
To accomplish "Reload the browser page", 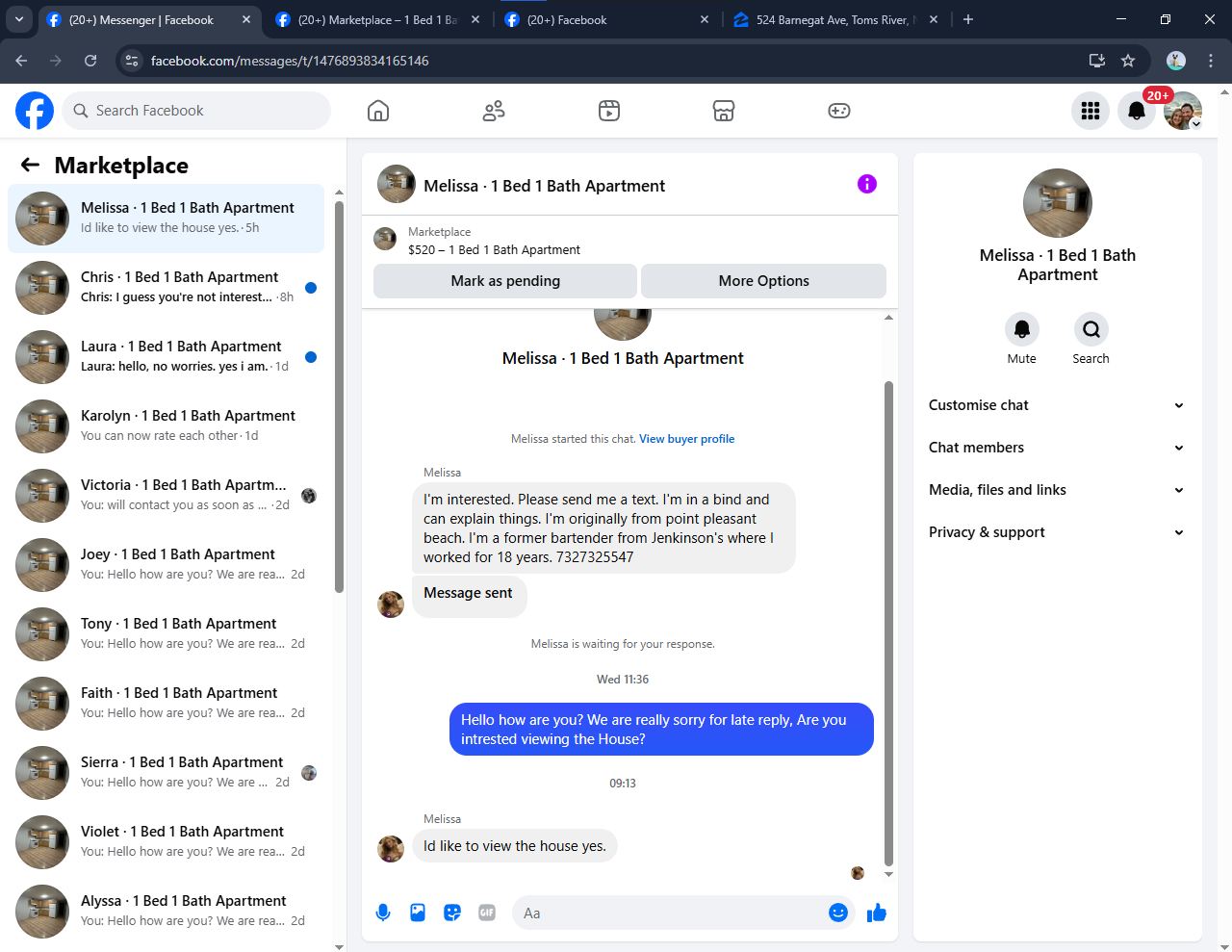I will point(90,61).
